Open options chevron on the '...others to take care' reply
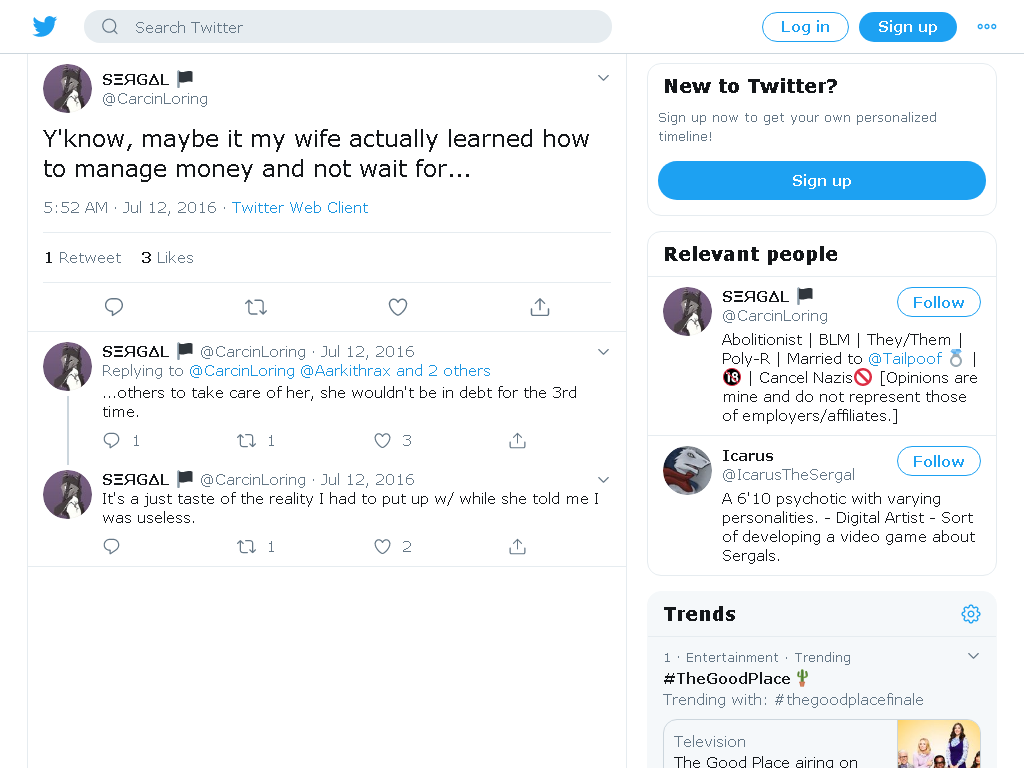The height and width of the screenshot is (768, 1024). tap(603, 351)
